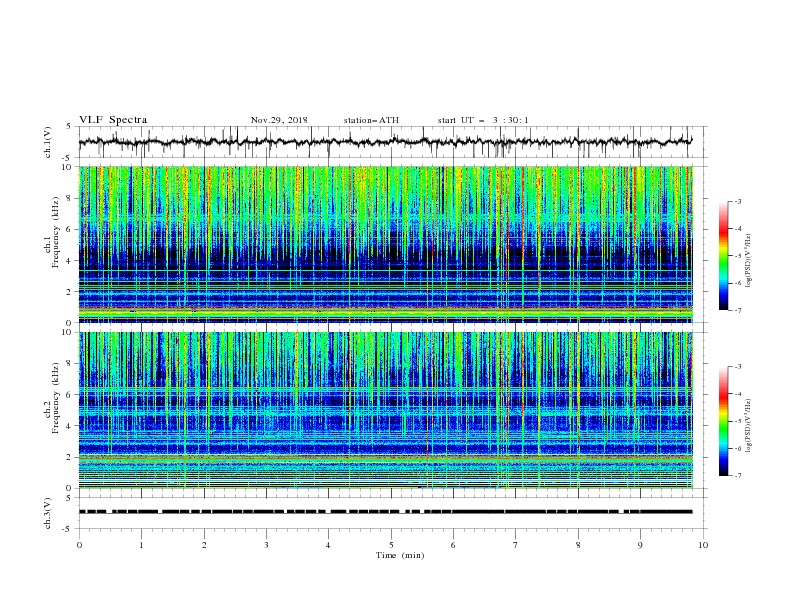This screenshot has width=792, height=612.
Task: Click the "ch.3(V)" axis label
Action: pos(48,513)
